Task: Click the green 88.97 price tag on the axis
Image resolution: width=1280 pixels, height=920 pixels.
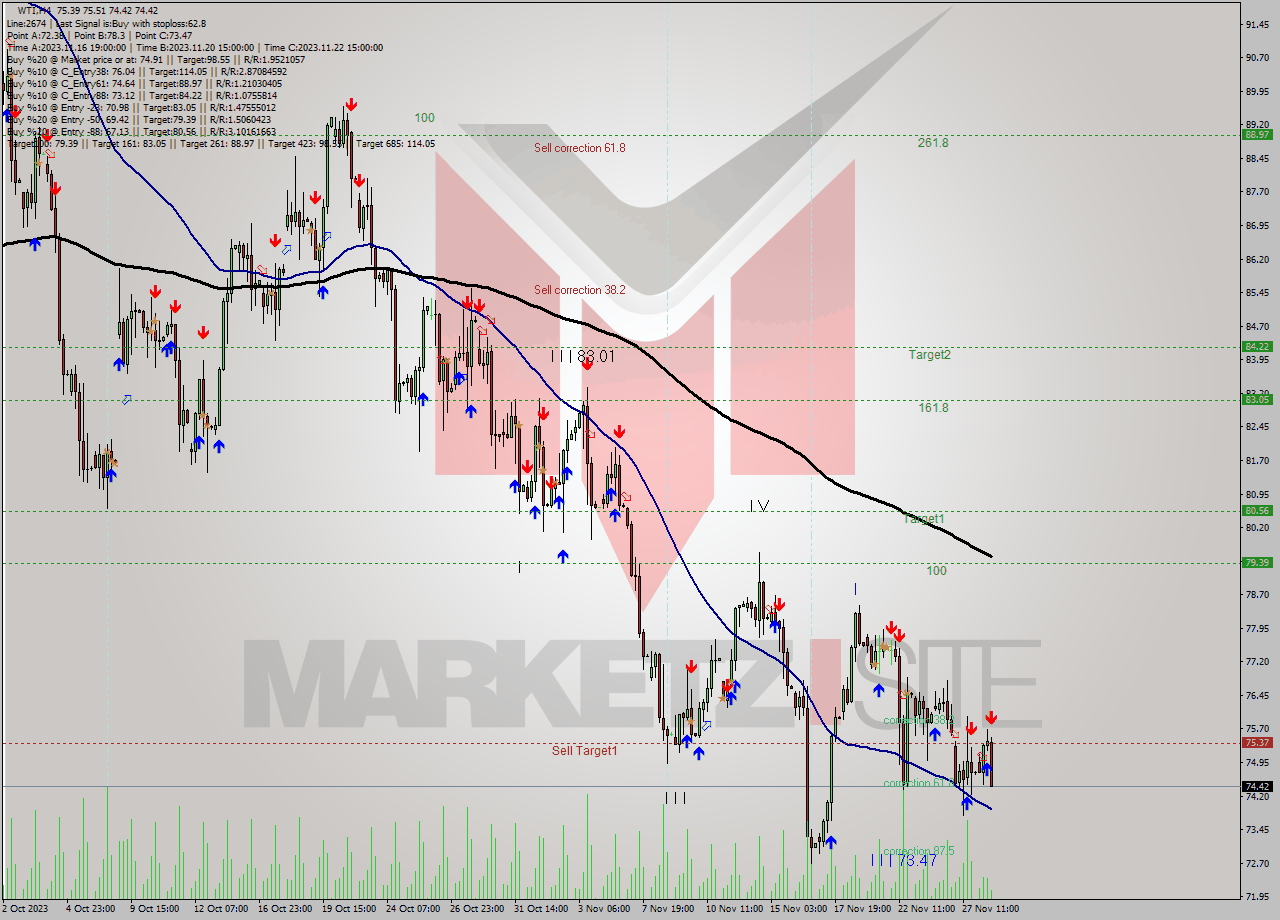Action: point(1257,134)
